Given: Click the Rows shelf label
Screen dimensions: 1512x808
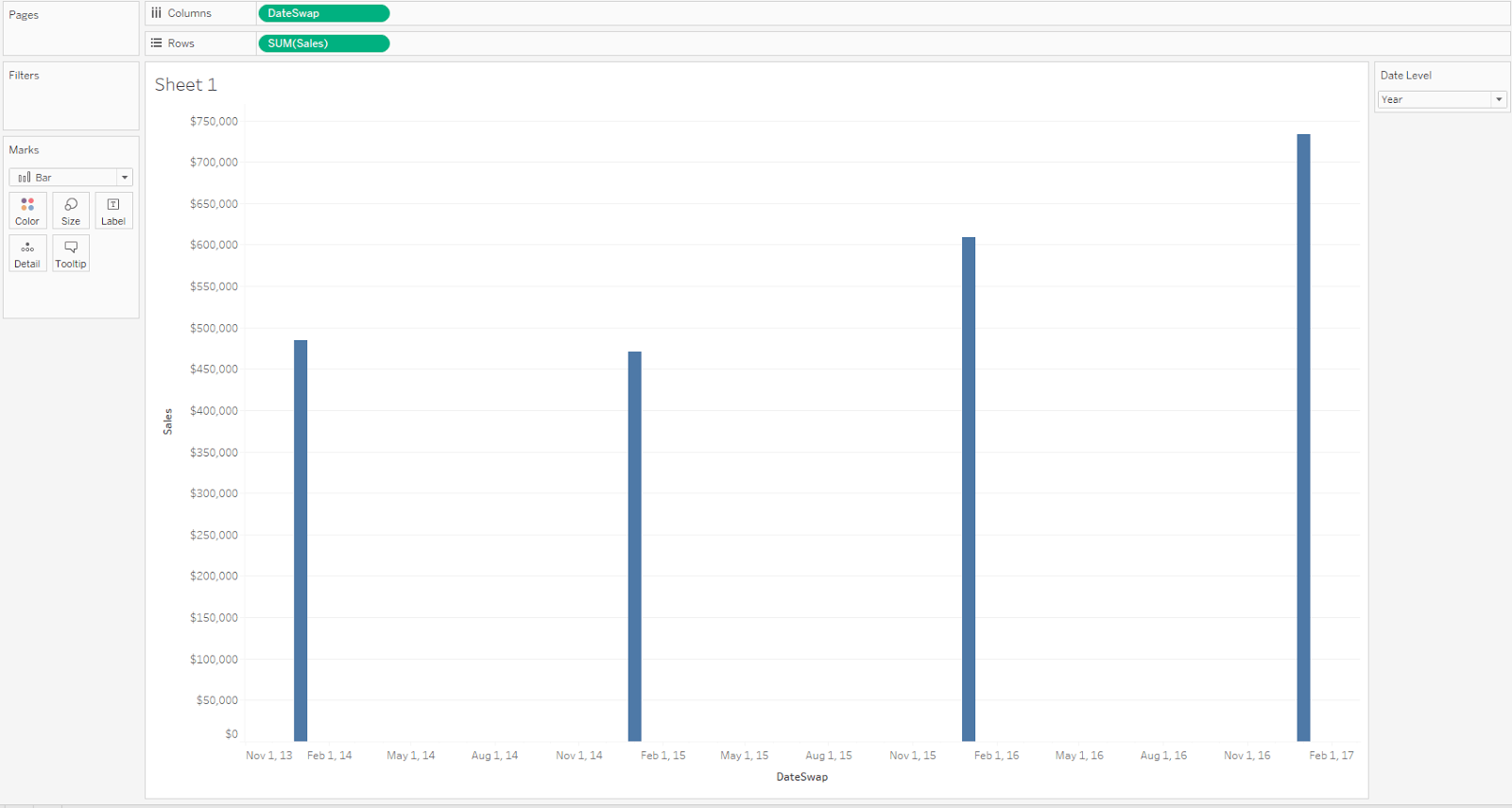Looking at the screenshot, I should tap(181, 43).
